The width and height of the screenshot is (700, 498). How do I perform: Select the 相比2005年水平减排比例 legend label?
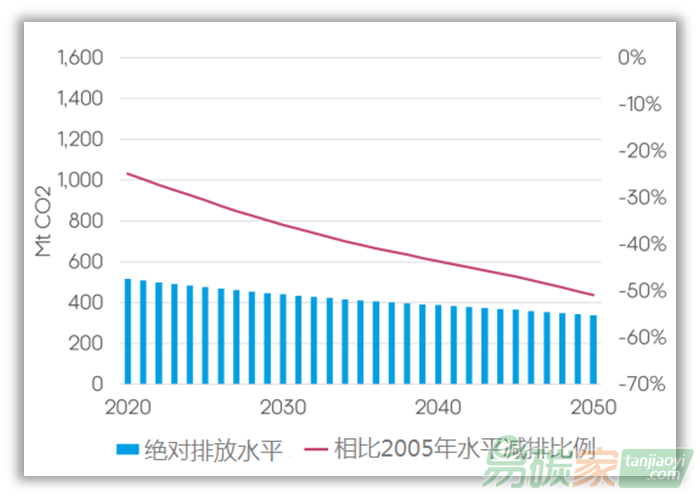pyautogui.click(x=465, y=449)
